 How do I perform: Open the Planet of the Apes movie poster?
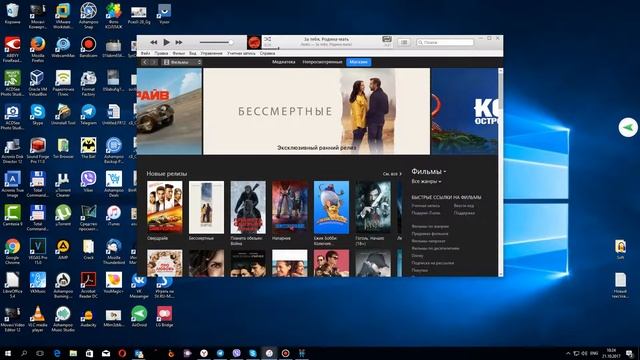(x=248, y=207)
